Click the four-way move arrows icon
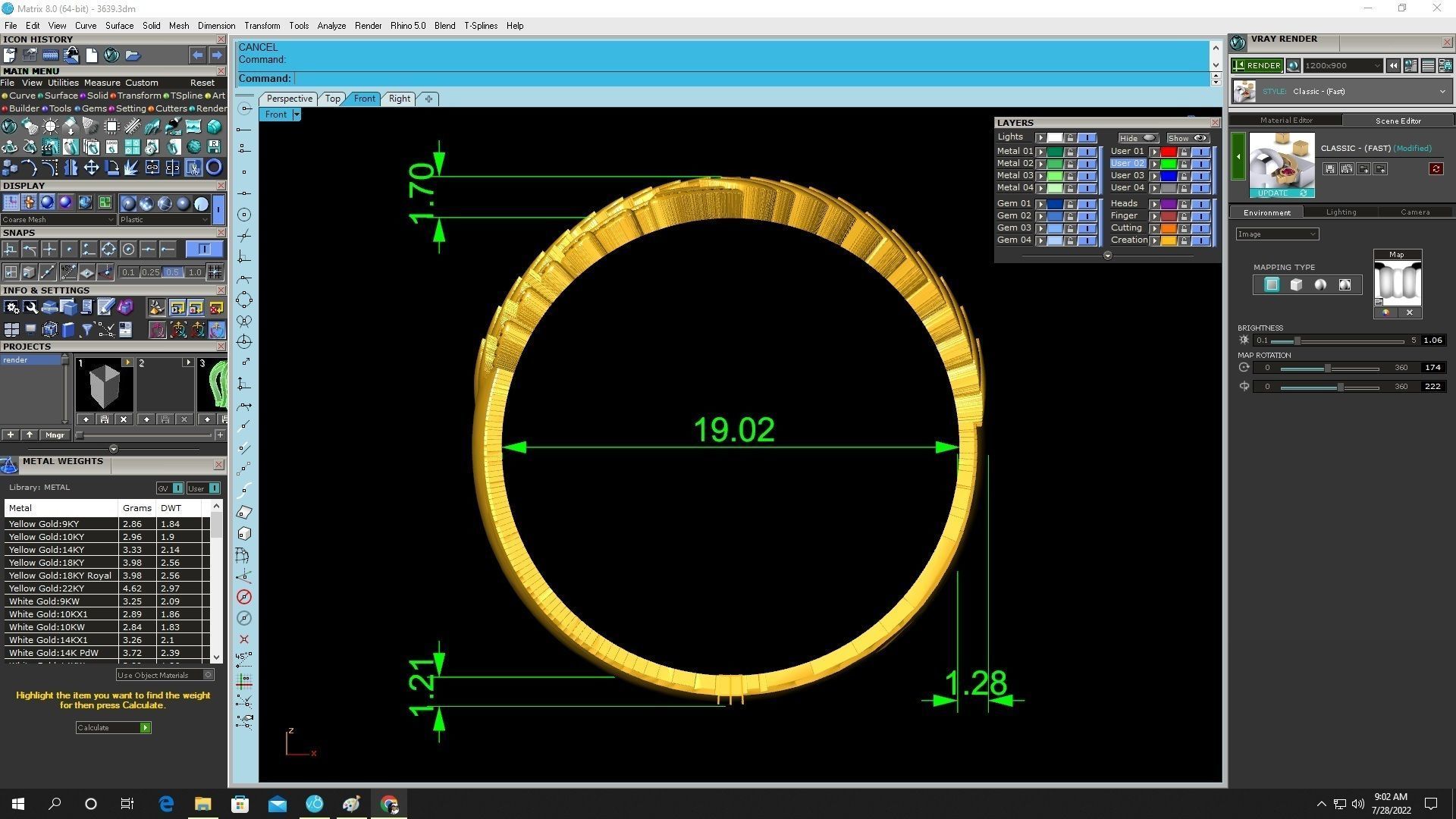Viewport: 1456px width, 819px height. pos(91,167)
